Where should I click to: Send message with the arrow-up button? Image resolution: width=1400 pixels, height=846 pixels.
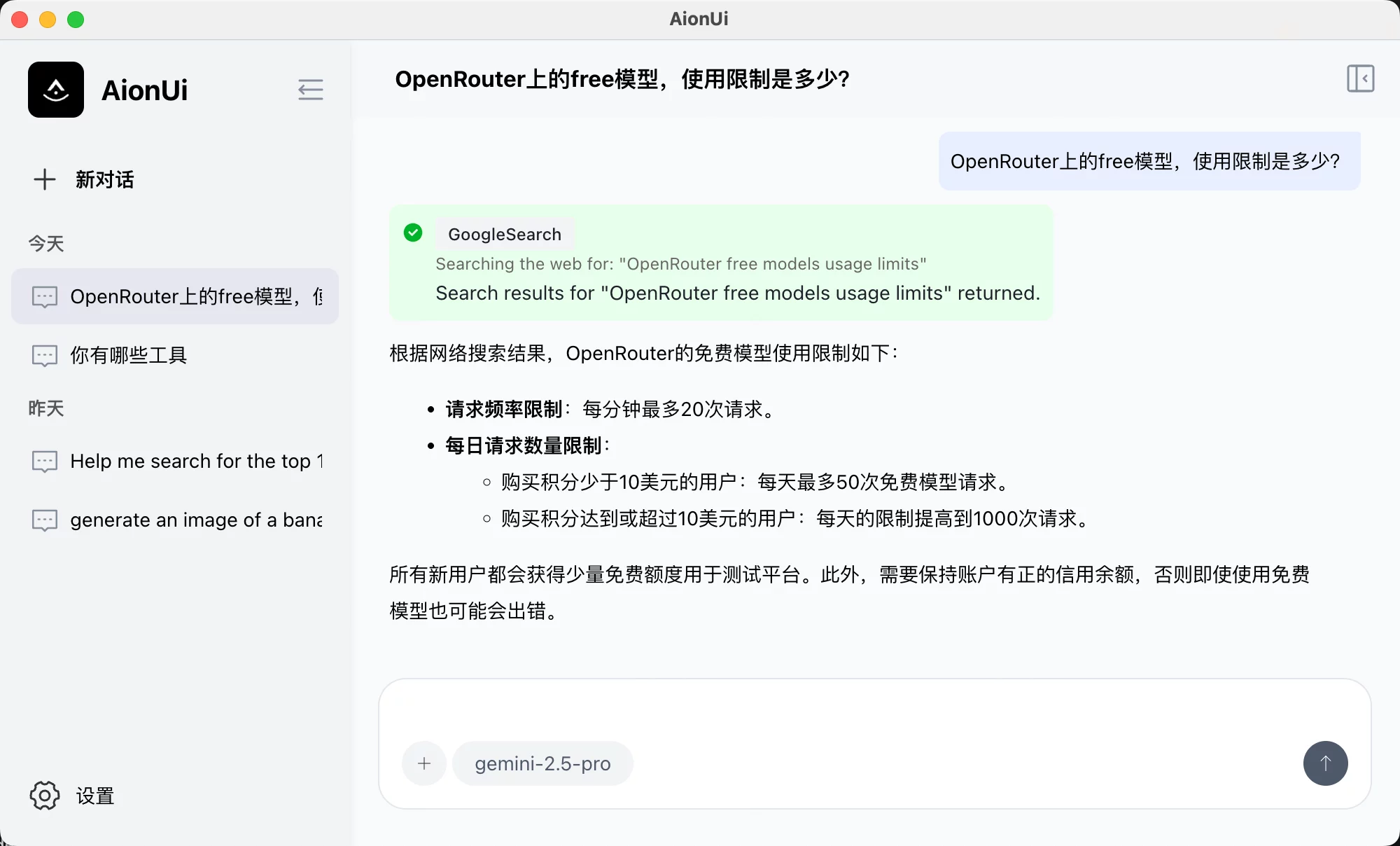coord(1325,763)
